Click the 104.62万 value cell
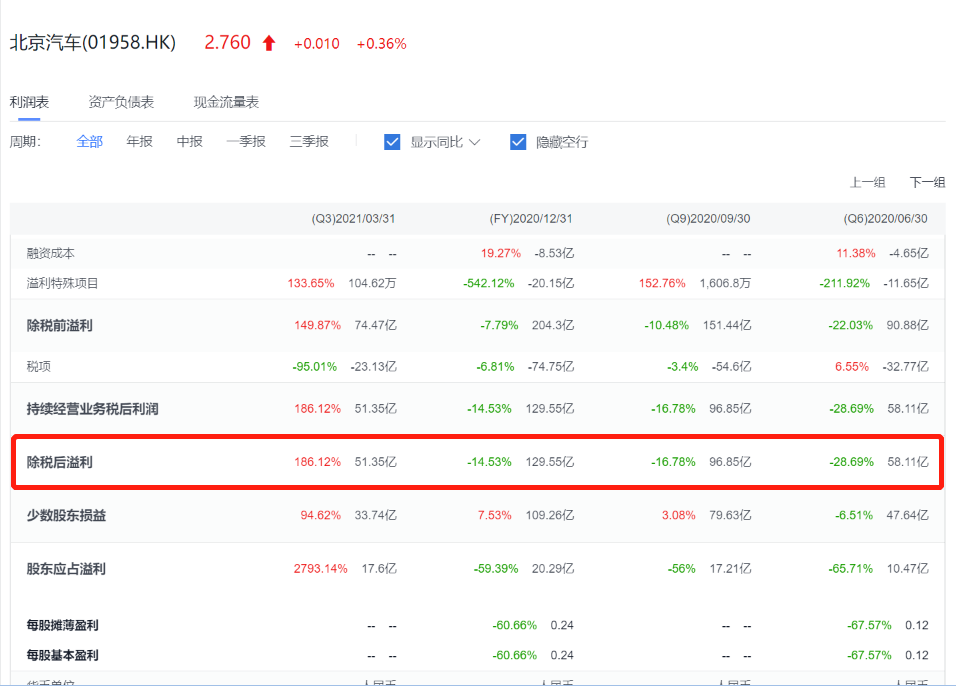 coord(372,283)
